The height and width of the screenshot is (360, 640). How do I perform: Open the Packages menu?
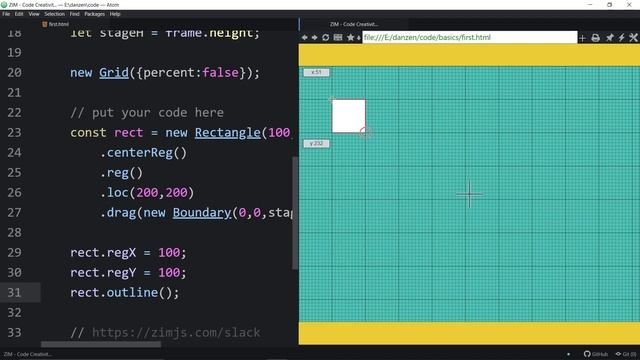click(x=95, y=14)
